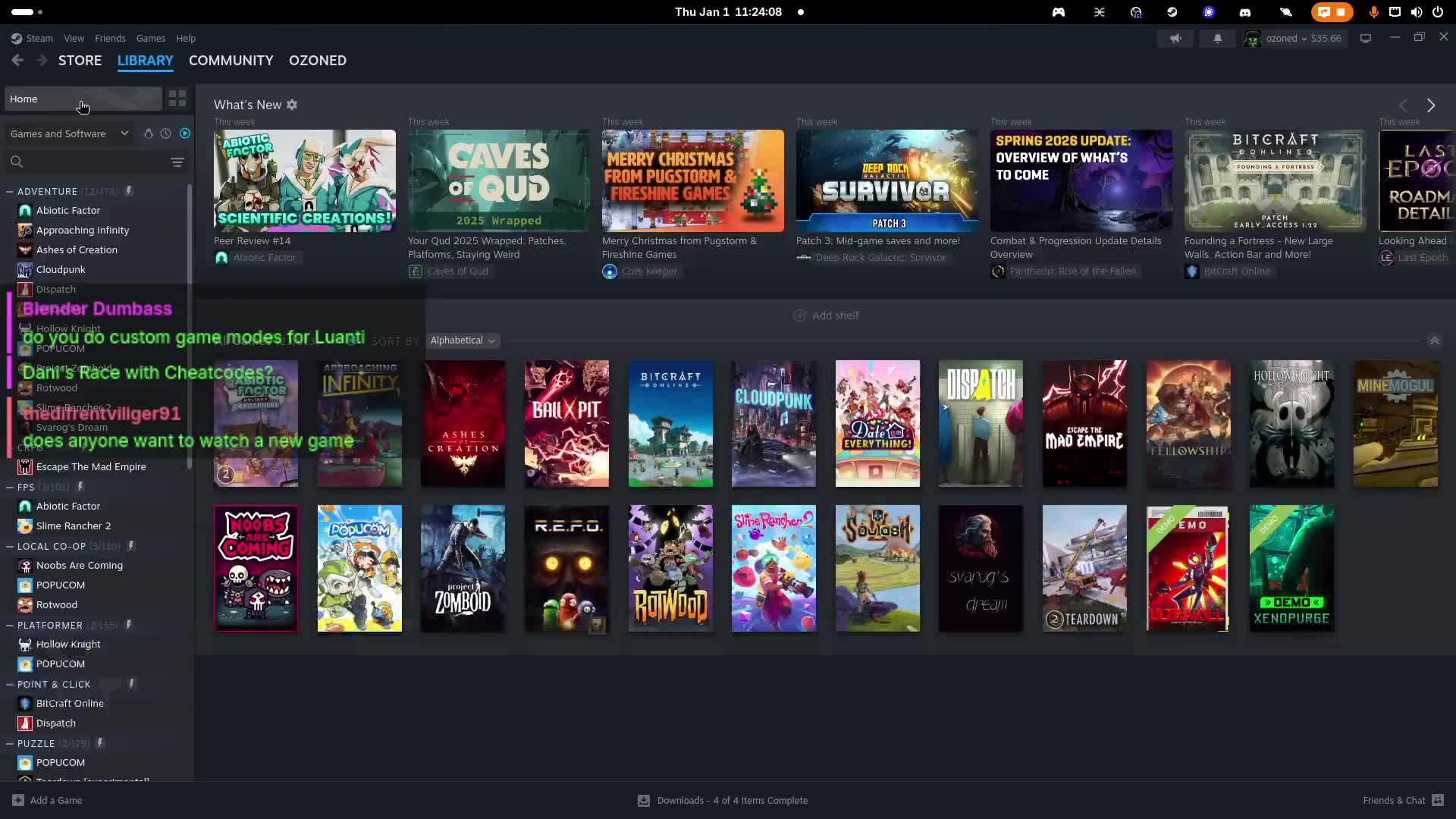This screenshot has height=819, width=1456.
Task: Toggle the Linux/SteamOS compatibility filter
Action: click(x=149, y=133)
